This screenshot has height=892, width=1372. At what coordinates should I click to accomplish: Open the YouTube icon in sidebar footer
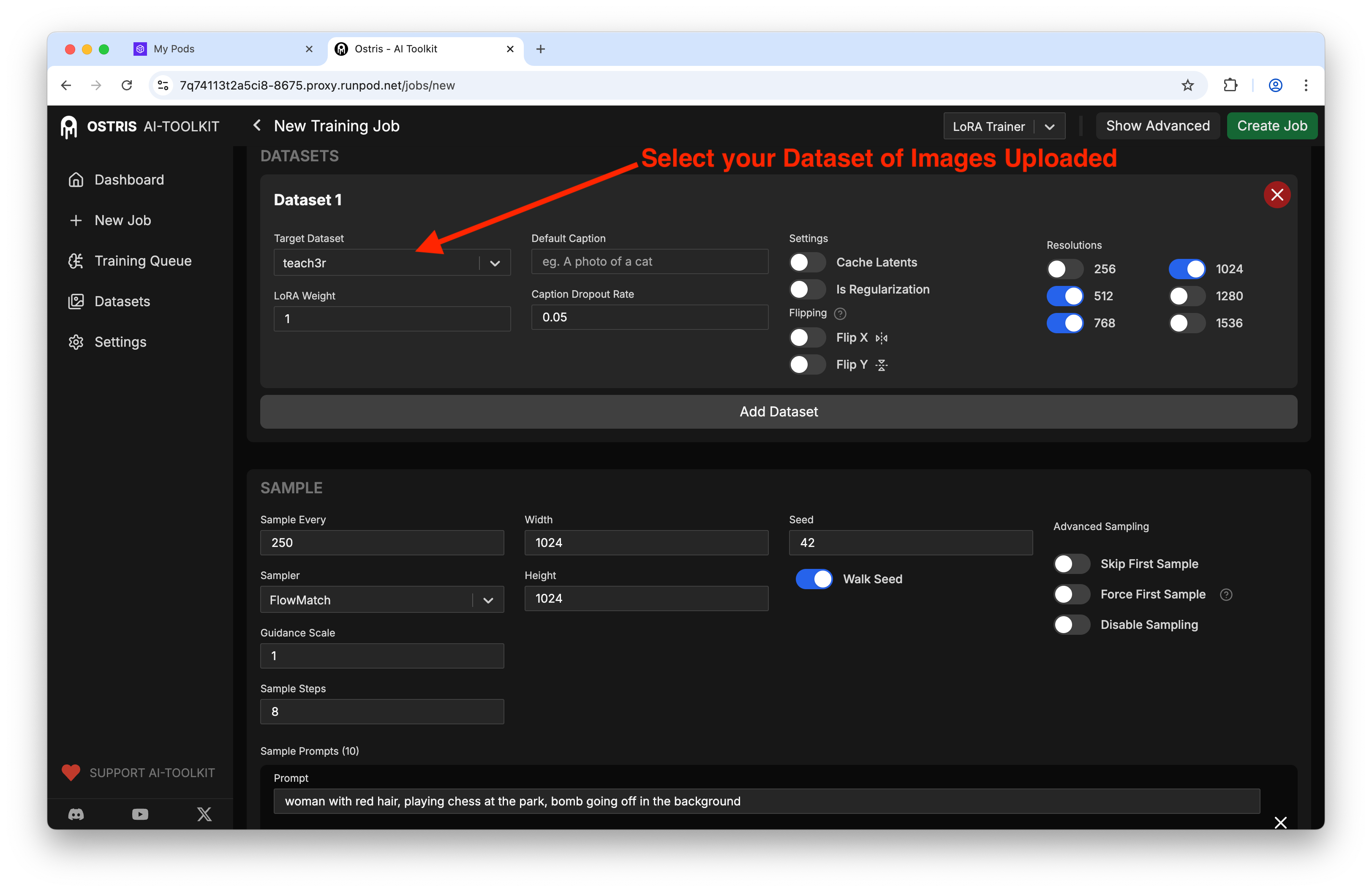(140, 814)
